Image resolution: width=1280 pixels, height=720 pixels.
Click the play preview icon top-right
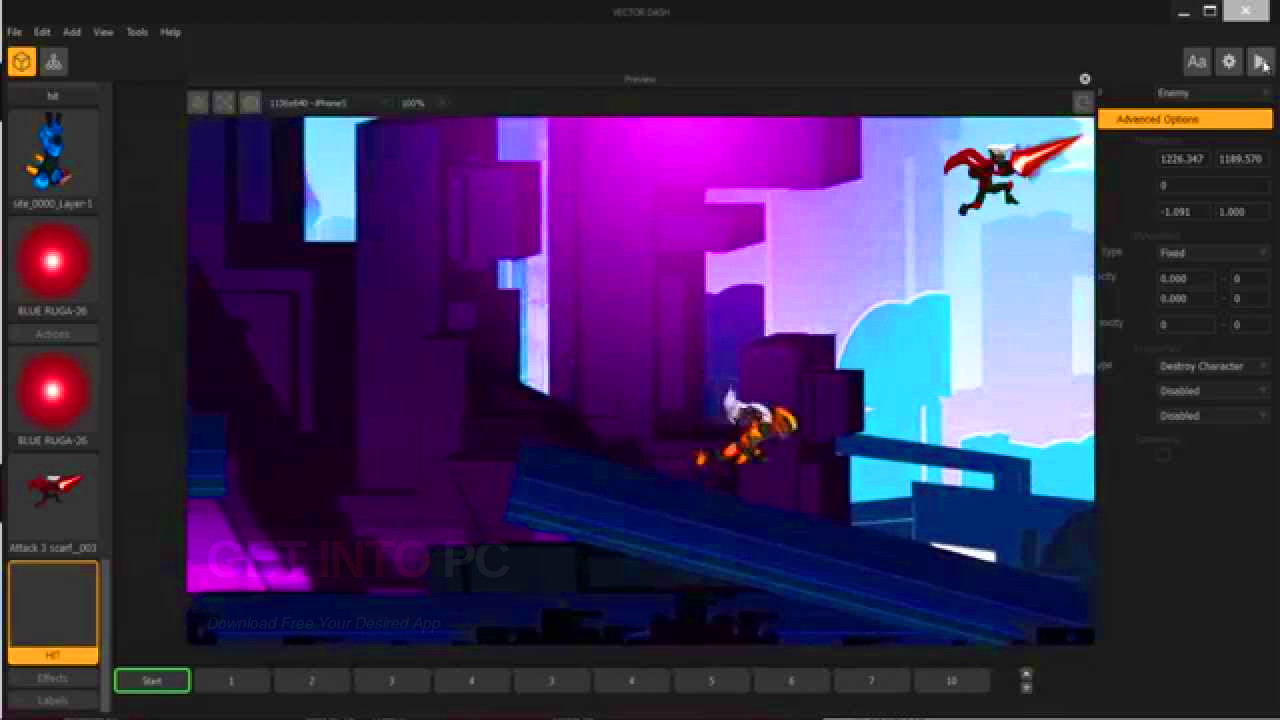1260,62
